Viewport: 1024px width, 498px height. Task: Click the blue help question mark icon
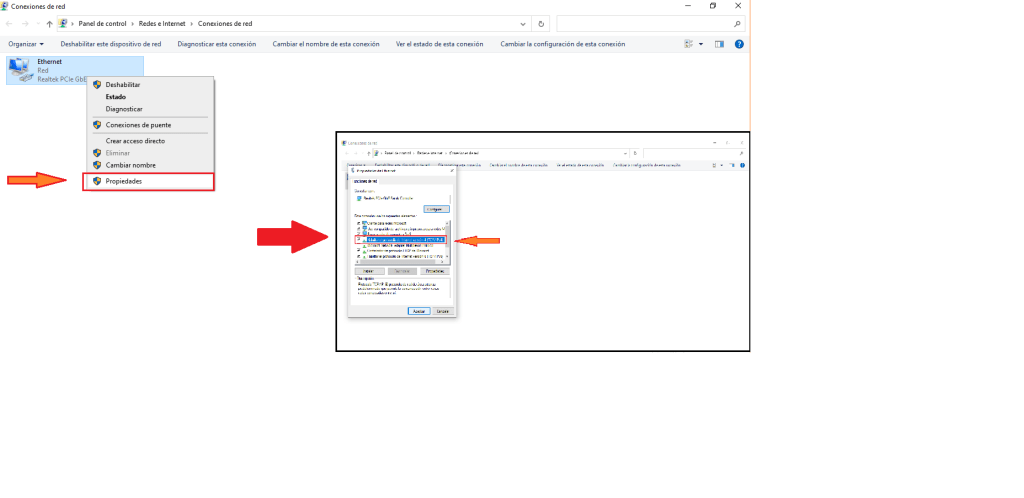(x=739, y=44)
